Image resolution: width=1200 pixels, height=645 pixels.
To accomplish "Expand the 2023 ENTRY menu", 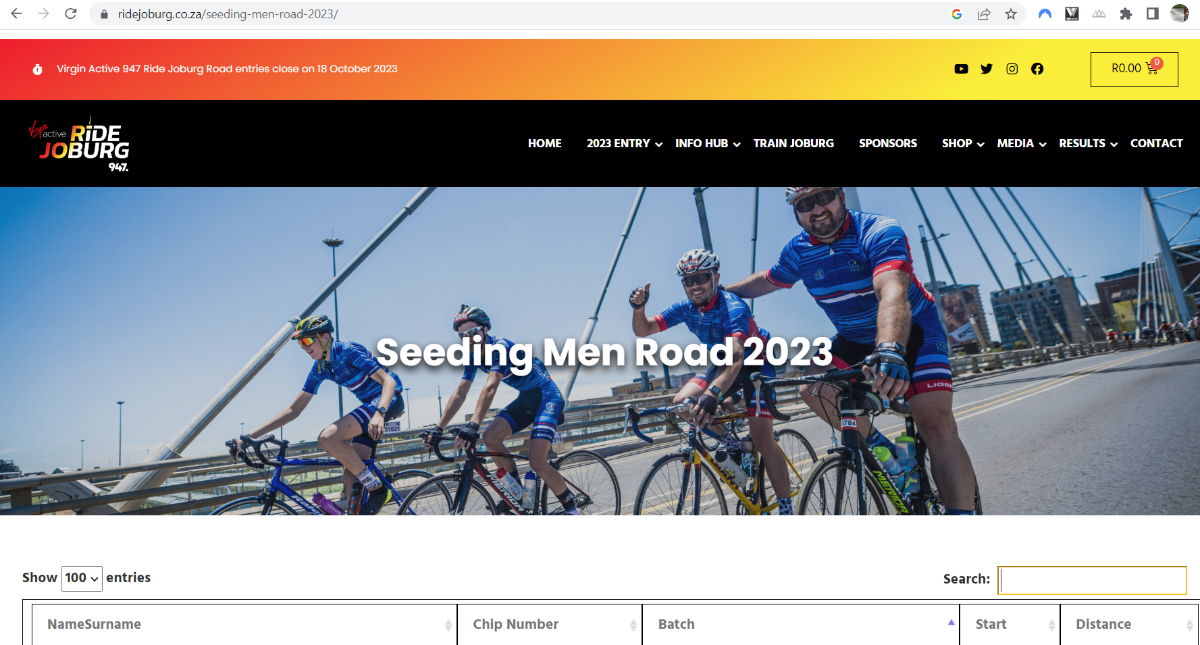I will [x=624, y=144].
